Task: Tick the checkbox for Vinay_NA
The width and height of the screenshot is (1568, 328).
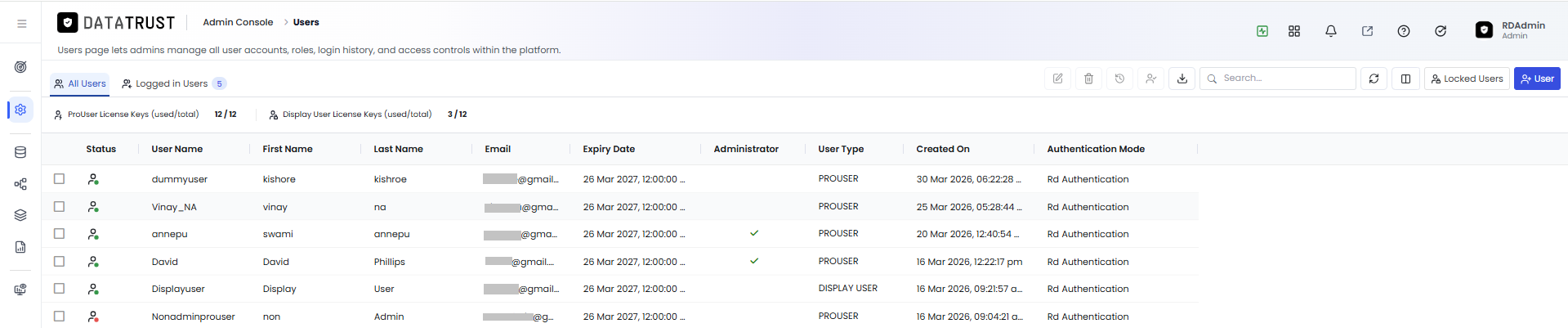Action: (59, 206)
